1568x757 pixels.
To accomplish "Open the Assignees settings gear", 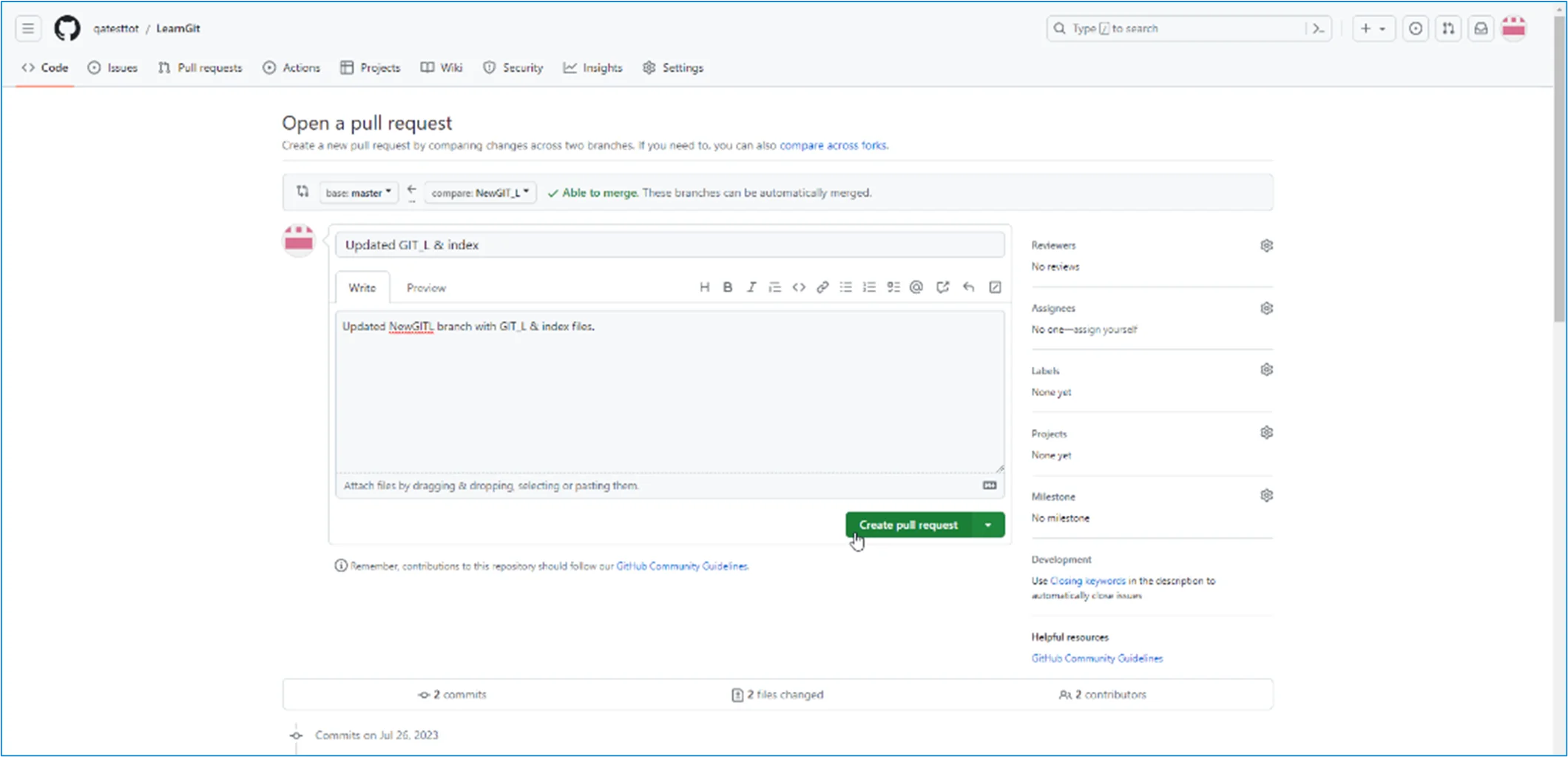I will 1266,308.
